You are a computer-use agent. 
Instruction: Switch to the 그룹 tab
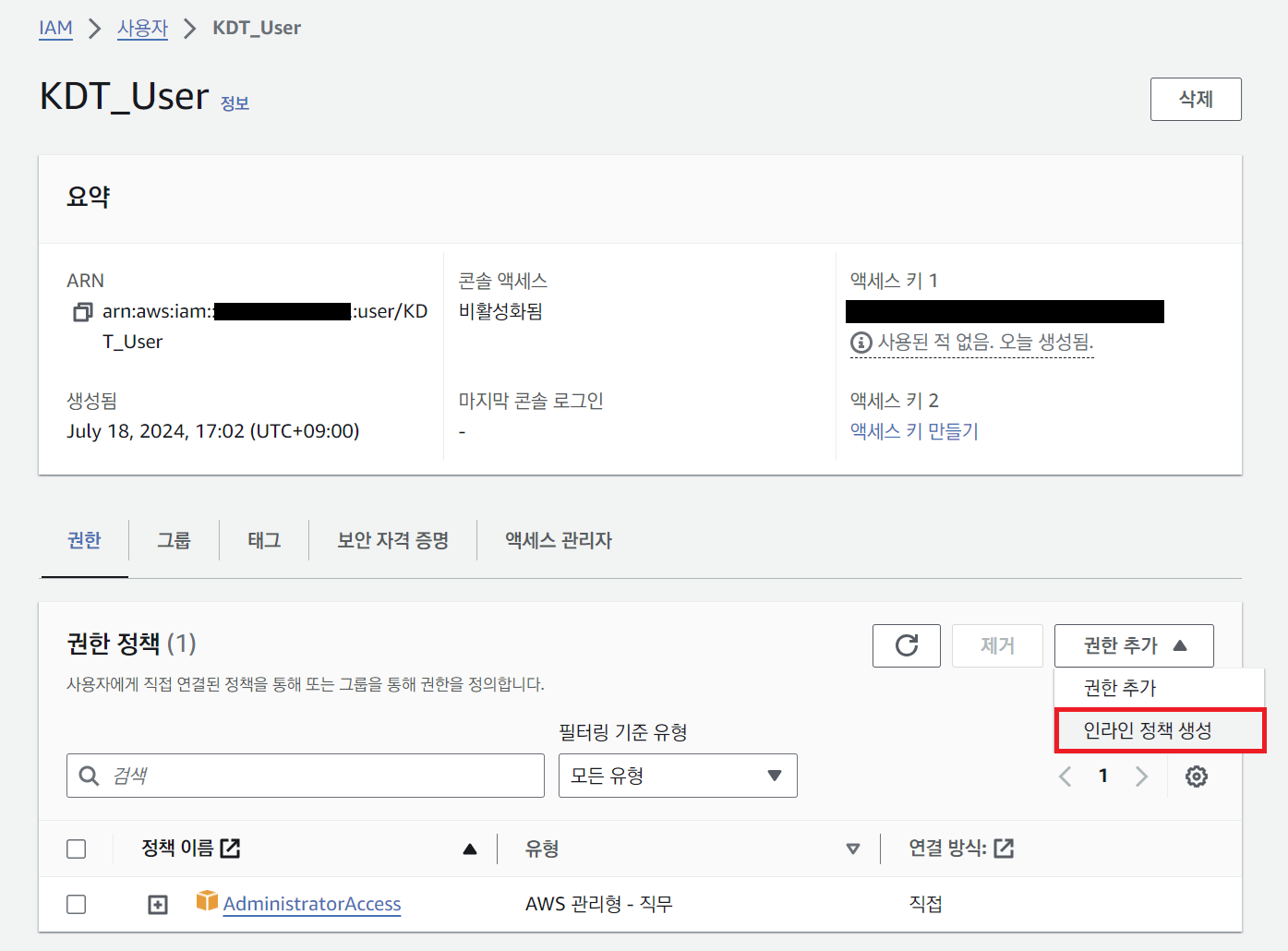(x=174, y=540)
